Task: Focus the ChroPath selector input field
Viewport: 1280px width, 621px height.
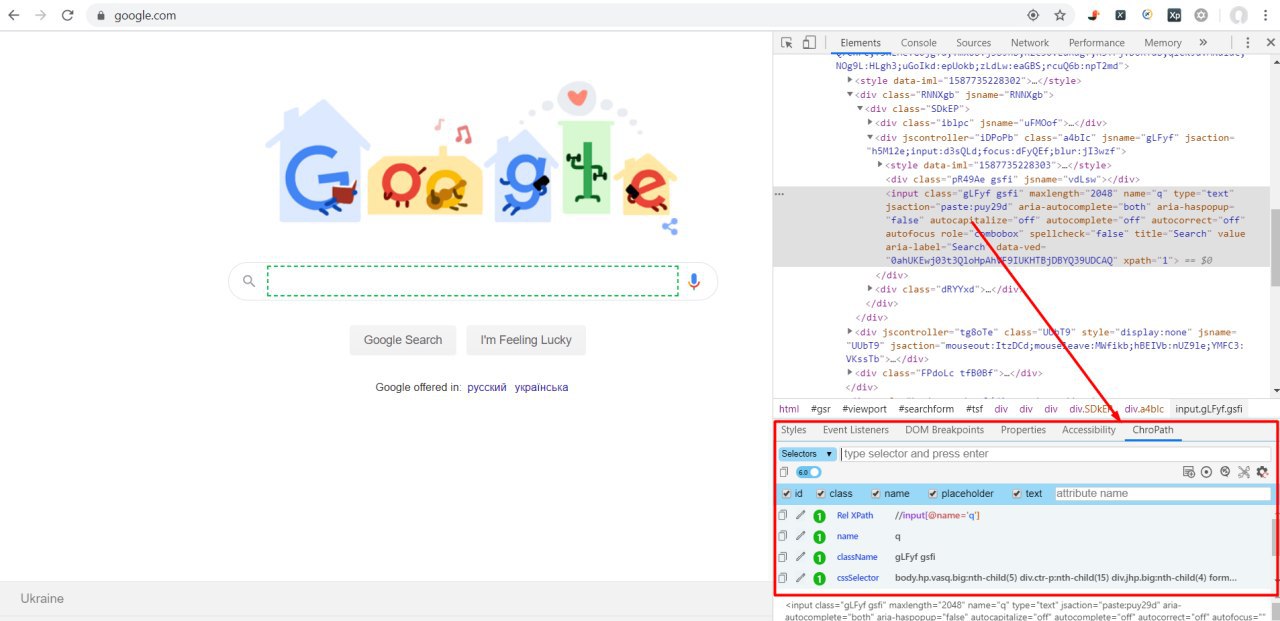Action: pyautogui.click(x=1055, y=454)
